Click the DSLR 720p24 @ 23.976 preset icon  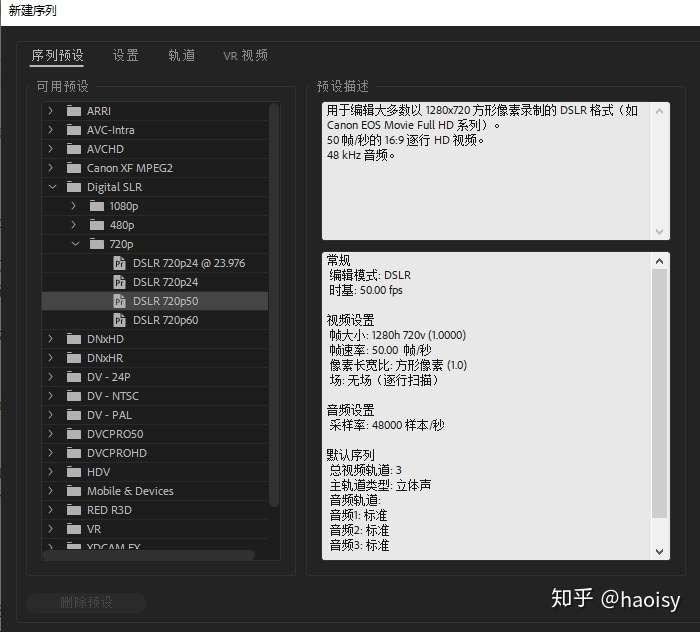click(x=119, y=263)
